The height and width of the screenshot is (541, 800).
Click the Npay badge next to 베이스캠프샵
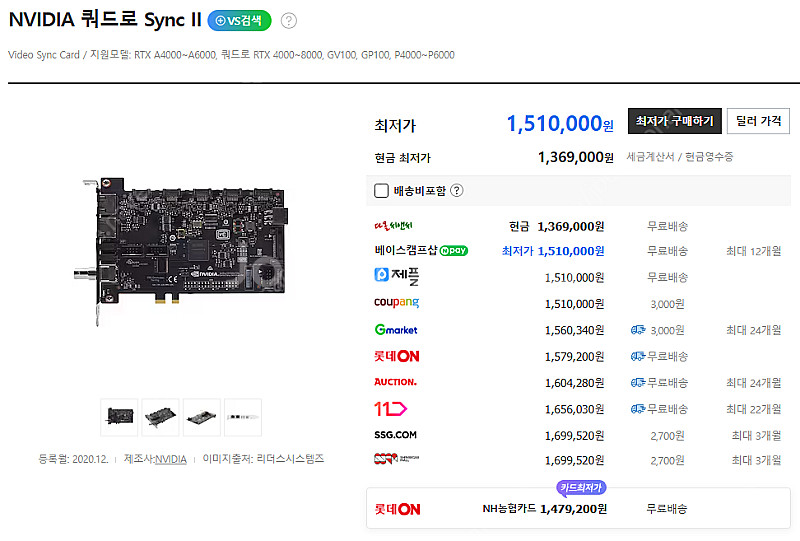click(454, 251)
